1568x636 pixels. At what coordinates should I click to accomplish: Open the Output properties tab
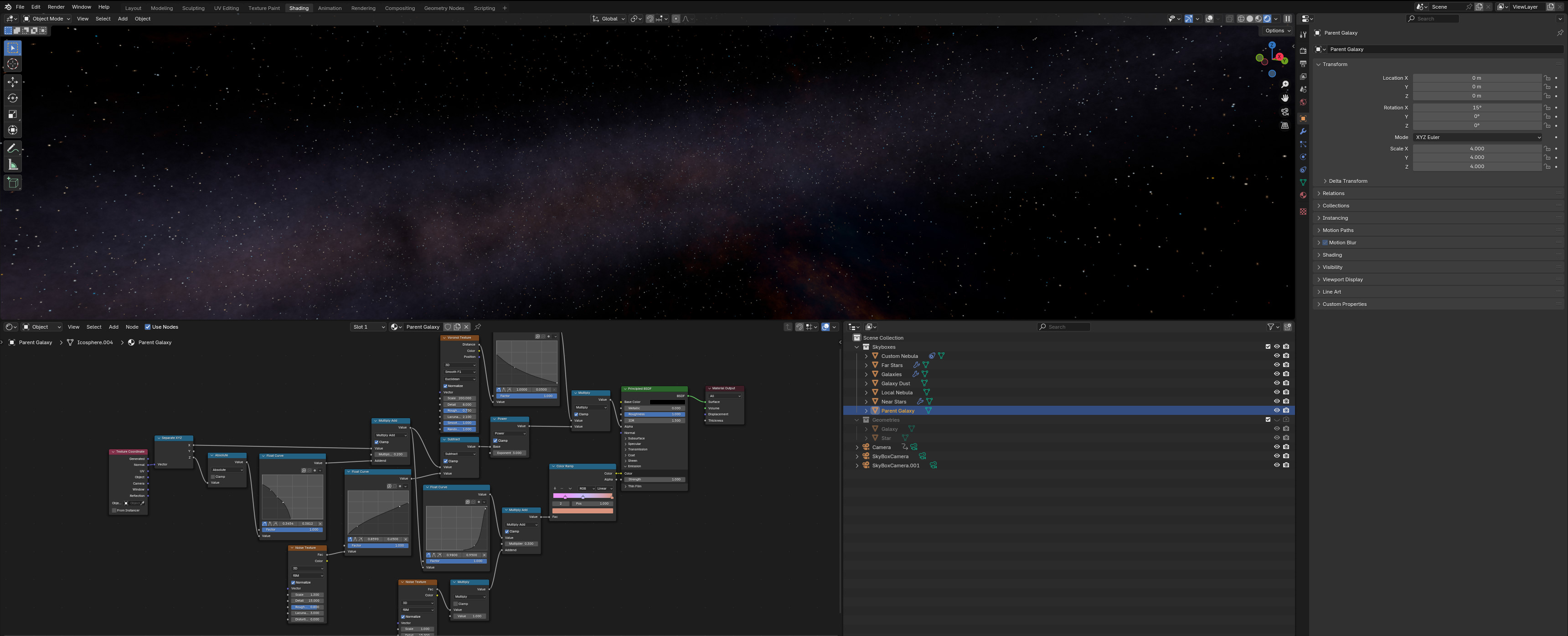pos(1303,63)
